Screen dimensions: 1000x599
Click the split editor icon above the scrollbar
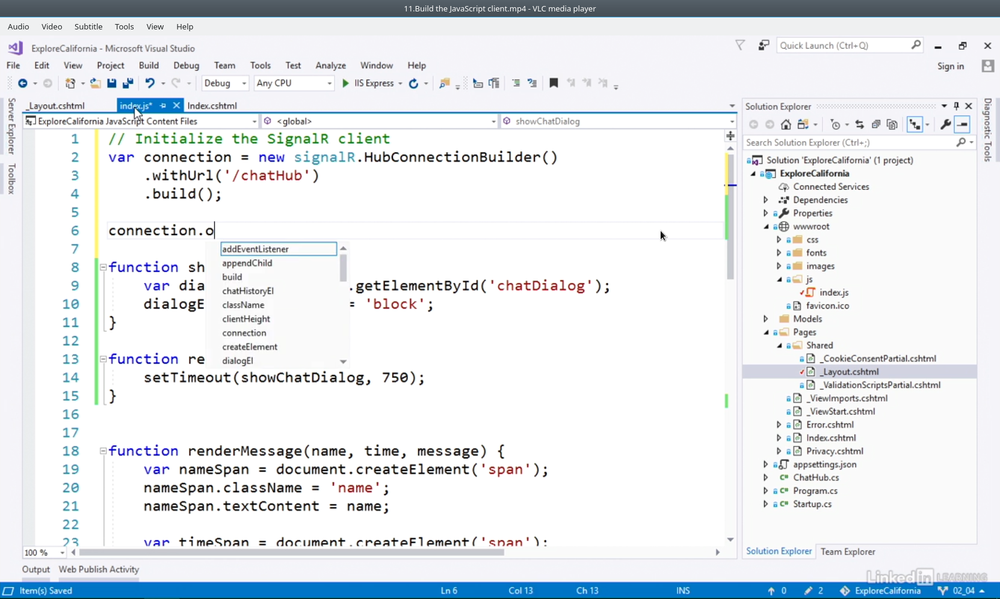pyautogui.click(x=730, y=135)
